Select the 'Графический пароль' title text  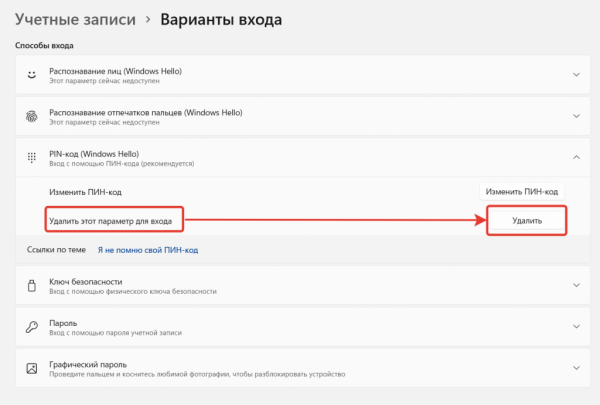(x=88, y=364)
